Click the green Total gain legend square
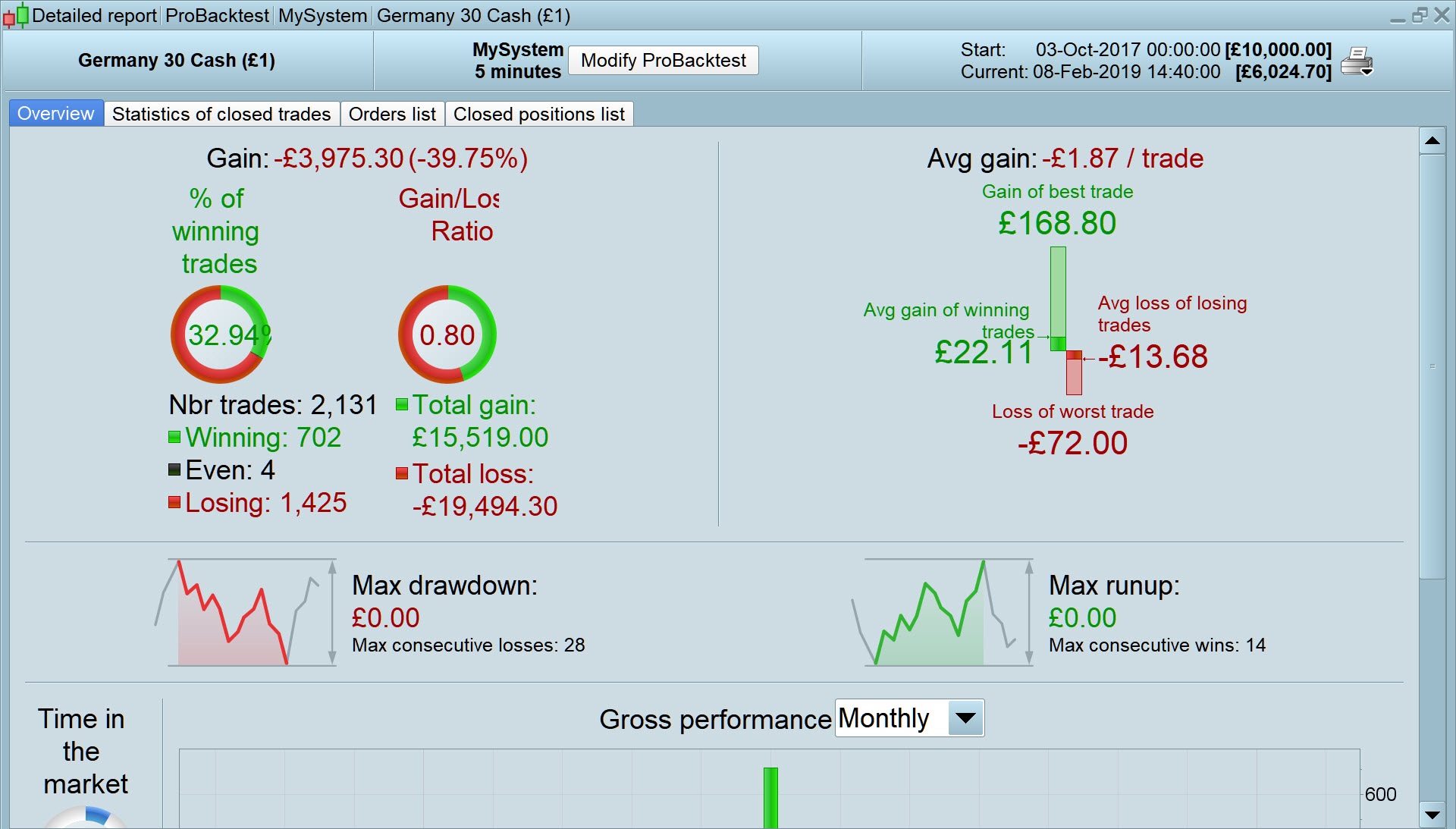Screen dimensions: 1456x829 [402, 404]
